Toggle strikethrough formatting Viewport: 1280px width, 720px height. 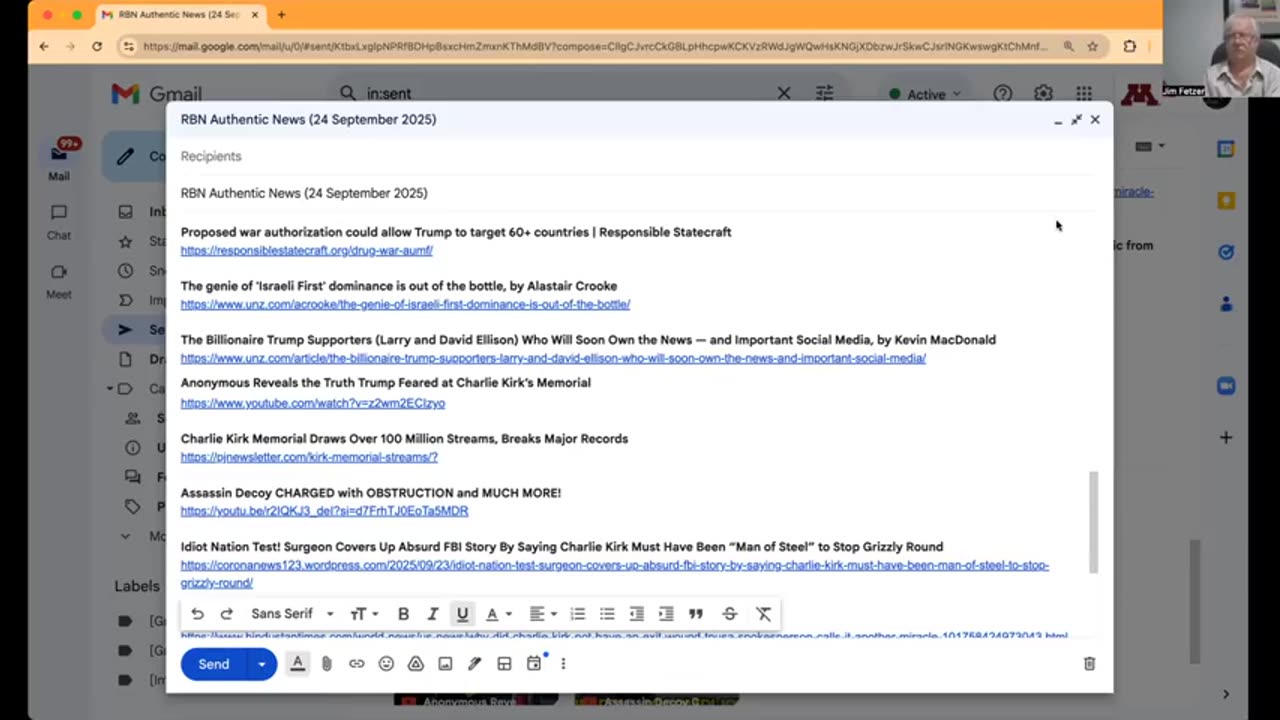pos(729,614)
